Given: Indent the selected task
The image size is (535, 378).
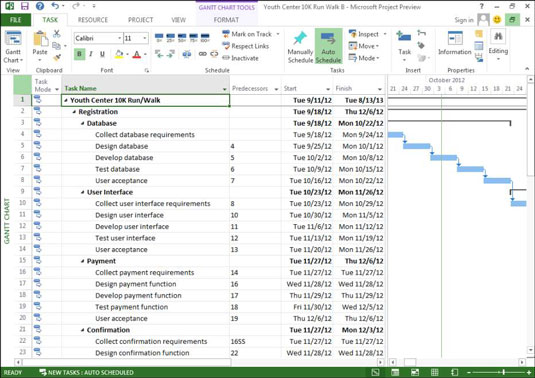Looking at the screenshot, I should click(171, 54).
